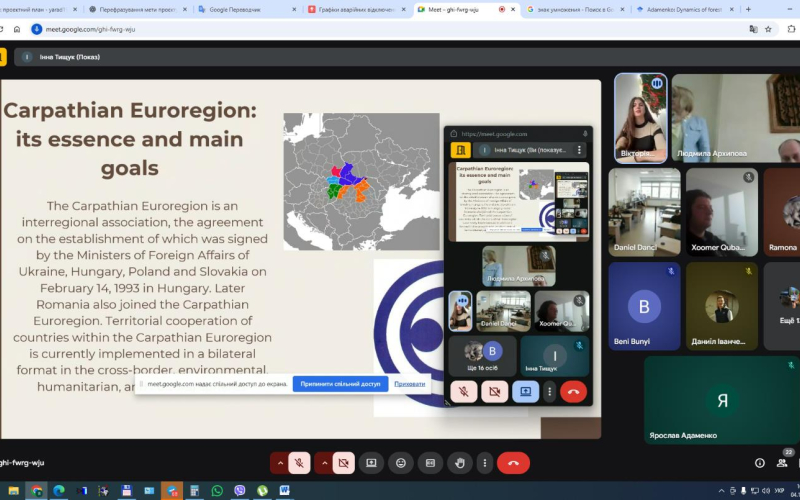The width and height of the screenshot is (800, 500).
Task: Raise hand in the meeting
Action: [460, 463]
